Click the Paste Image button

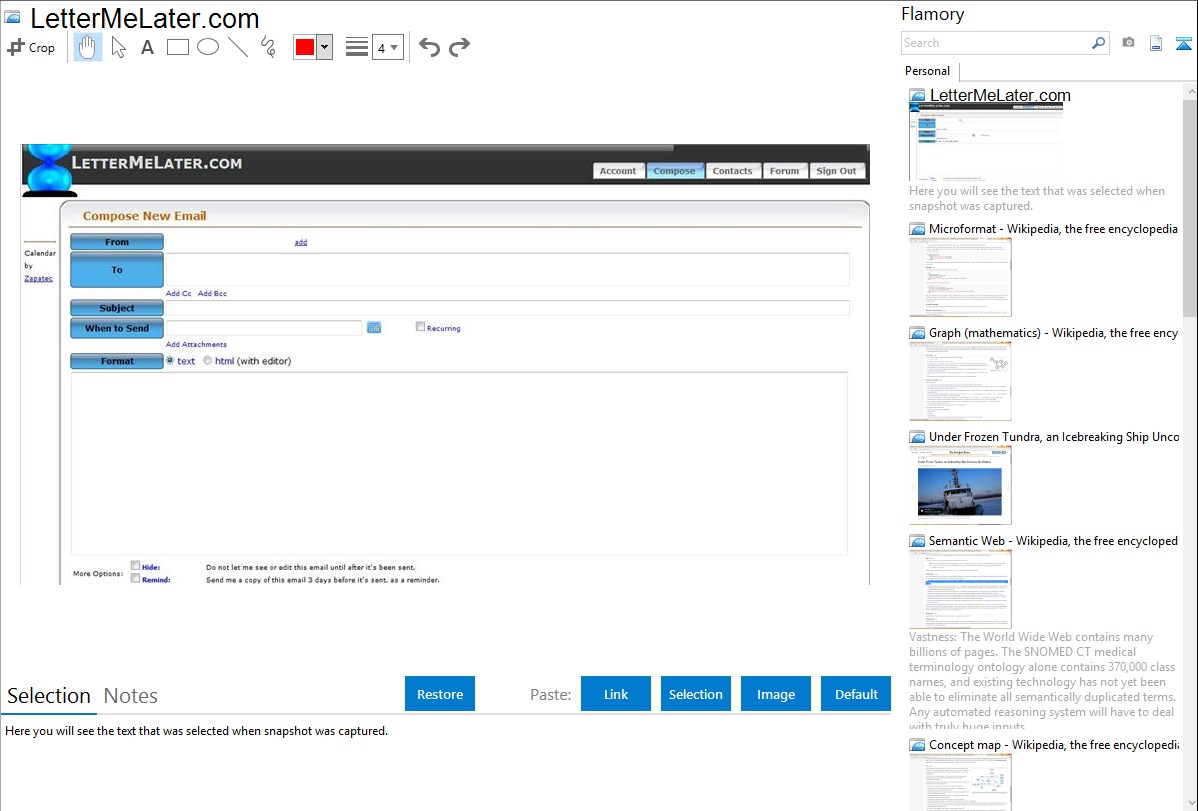point(775,694)
